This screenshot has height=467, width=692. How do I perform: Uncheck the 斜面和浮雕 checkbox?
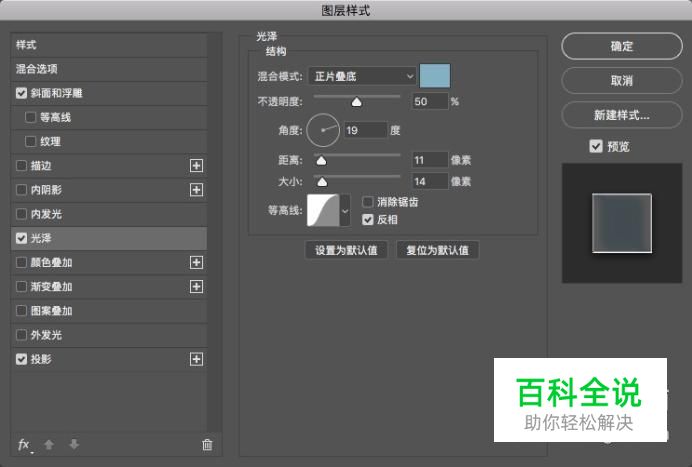pyautogui.click(x=21, y=93)
